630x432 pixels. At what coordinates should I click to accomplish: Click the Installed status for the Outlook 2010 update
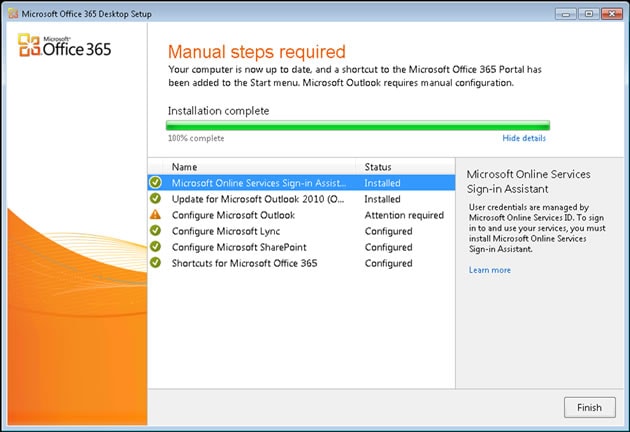tap(382, 199)
